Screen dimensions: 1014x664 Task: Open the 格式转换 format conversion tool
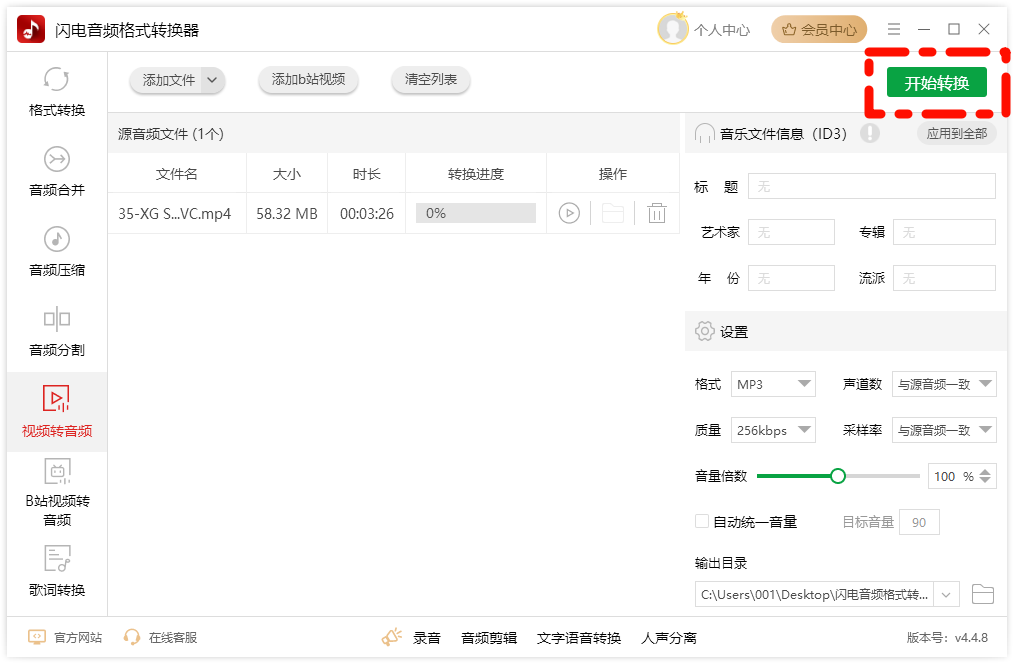click(57, 92)
